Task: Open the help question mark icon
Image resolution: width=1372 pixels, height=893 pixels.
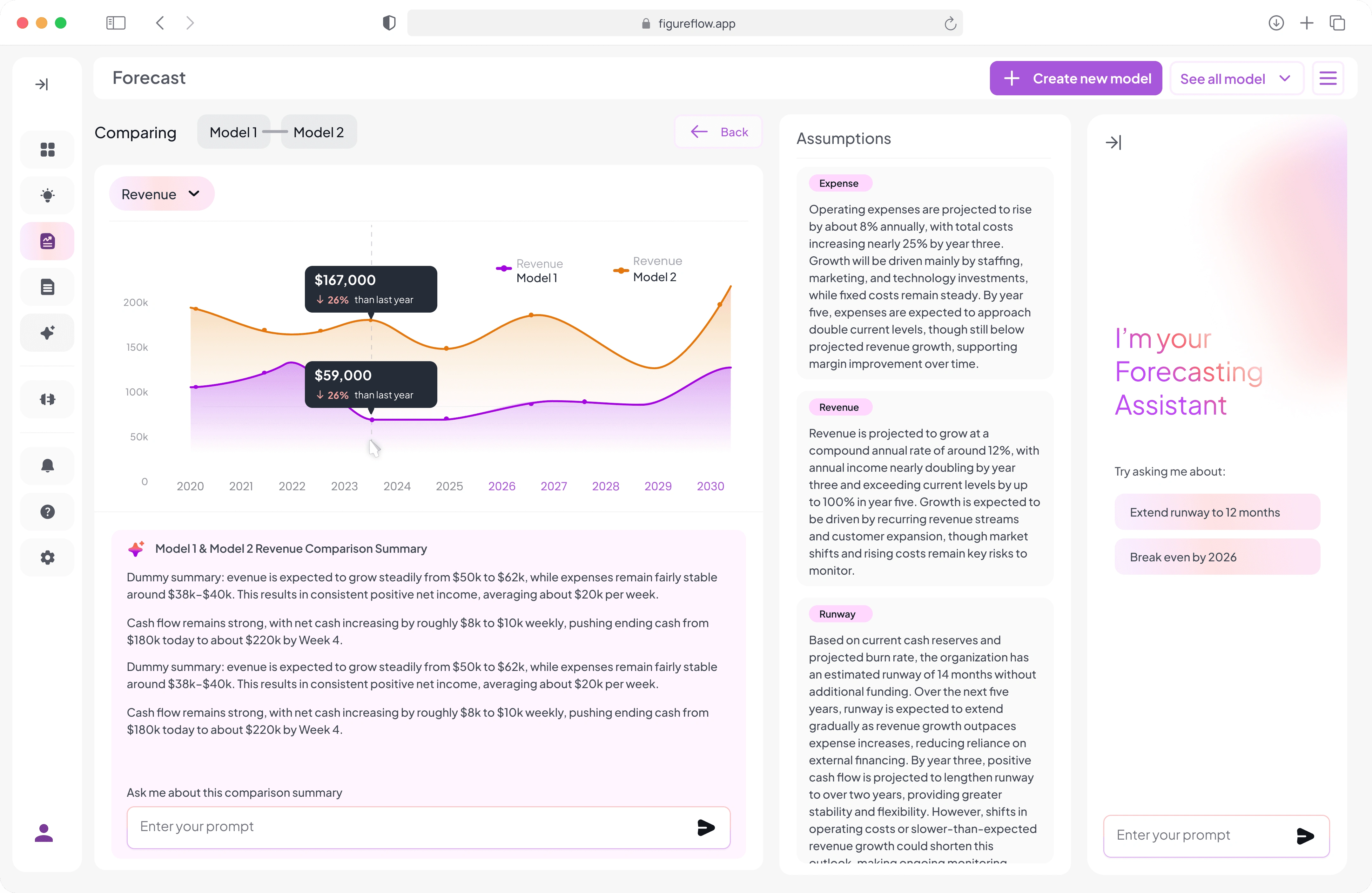Action: 47,511
